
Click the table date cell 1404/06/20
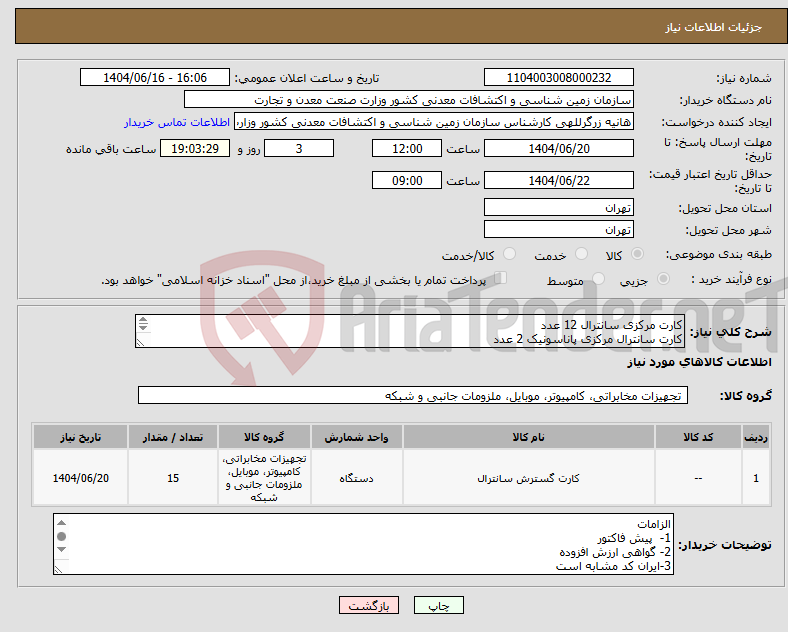(x=80, y=478)
